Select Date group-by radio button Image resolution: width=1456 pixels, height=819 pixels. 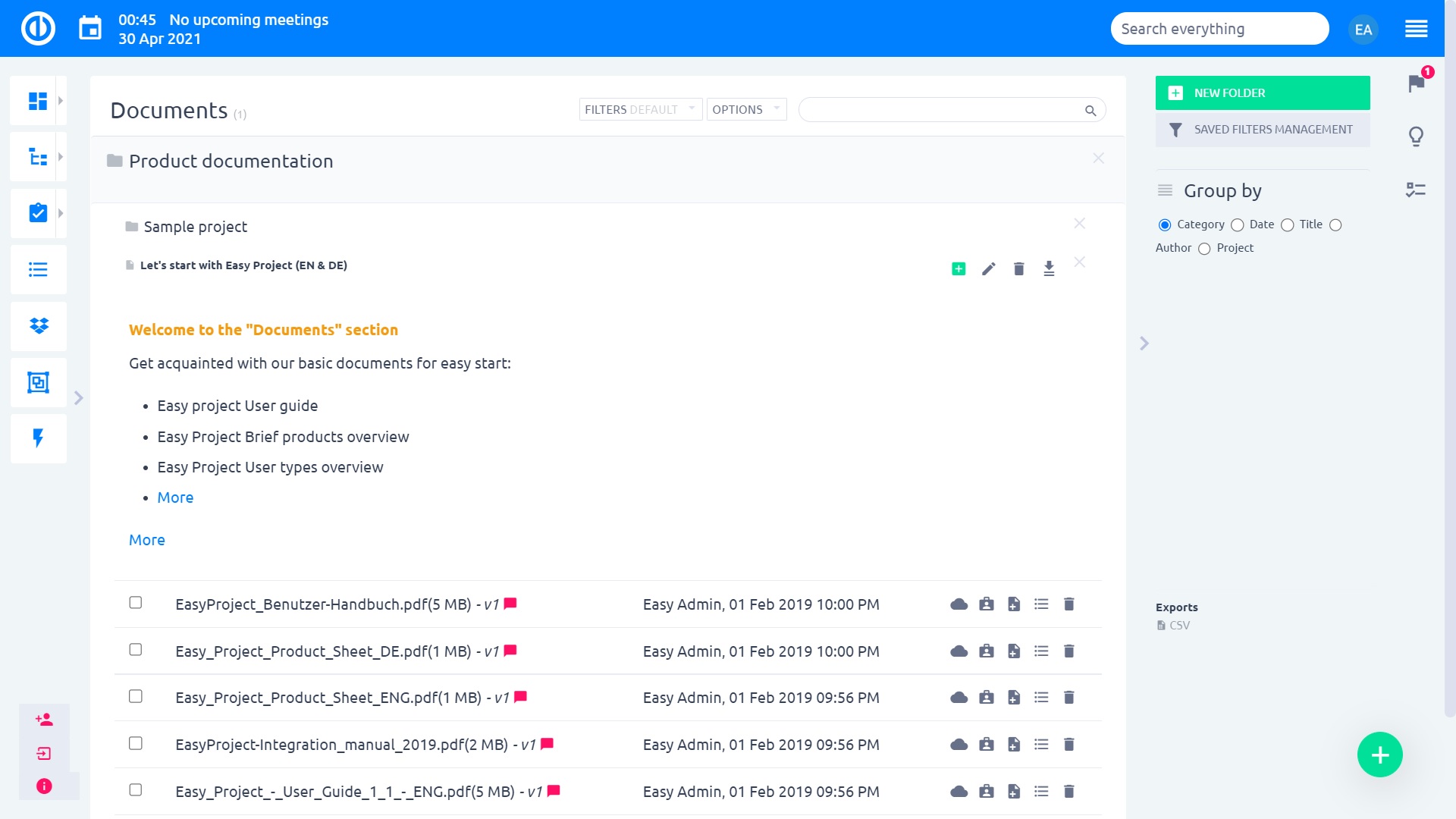[1238, 225]
